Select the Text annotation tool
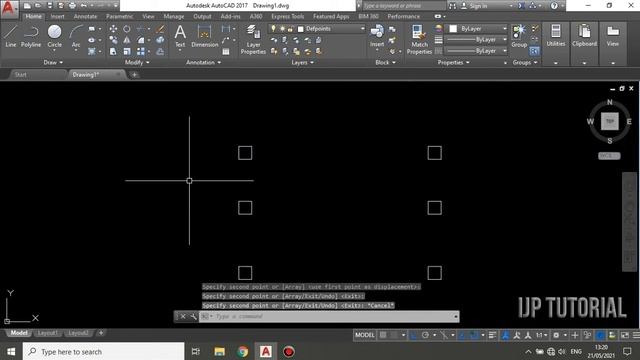 [x=180, y=36]
